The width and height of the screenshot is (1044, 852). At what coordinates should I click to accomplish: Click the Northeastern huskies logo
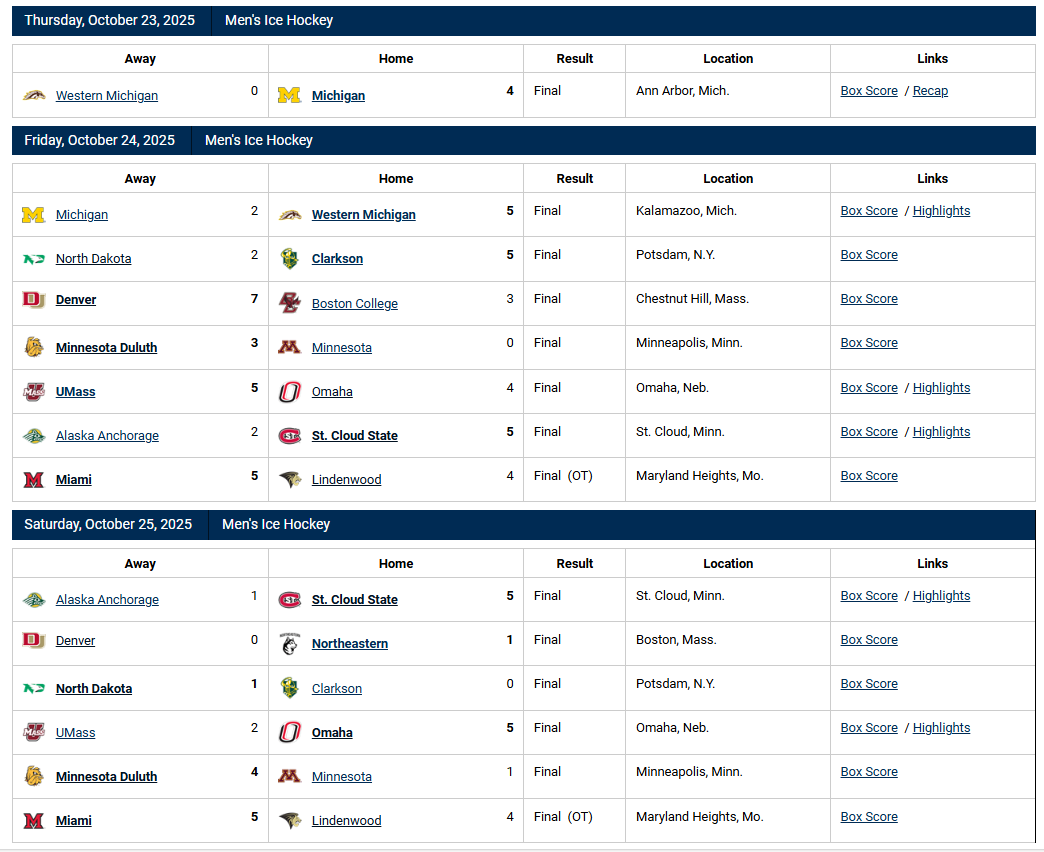tap(289, 643)
